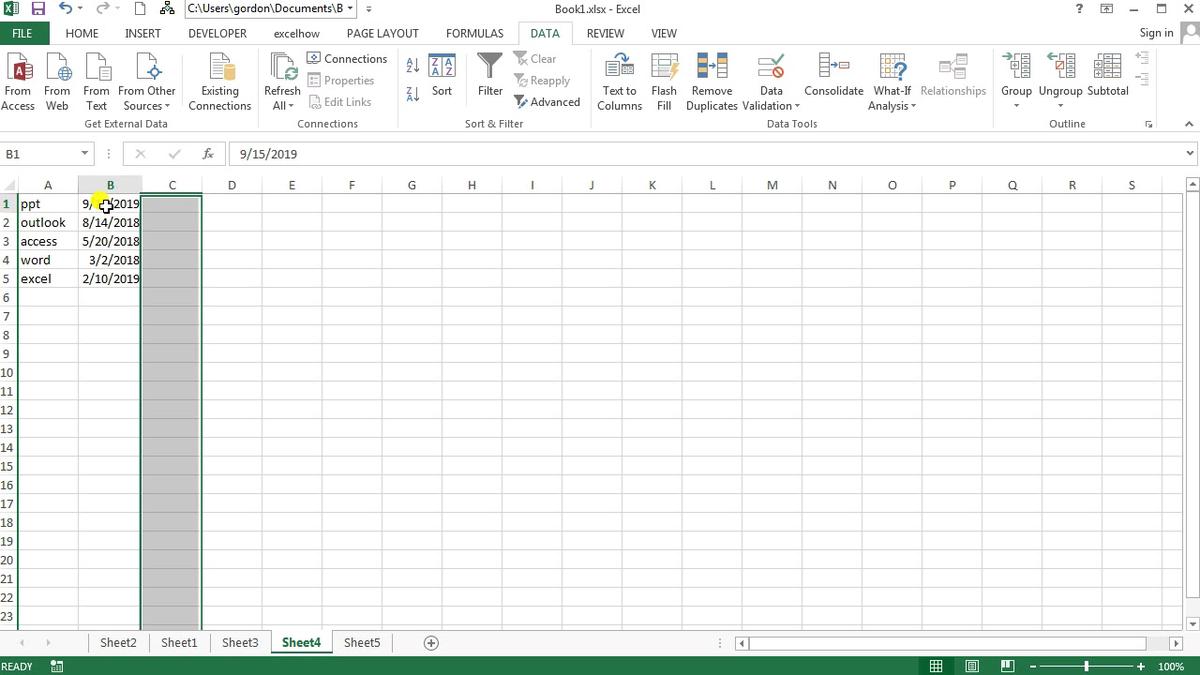Open the Subtotal dialog
This screenshot has height=675, width=1200.
tap(1107, 78)
